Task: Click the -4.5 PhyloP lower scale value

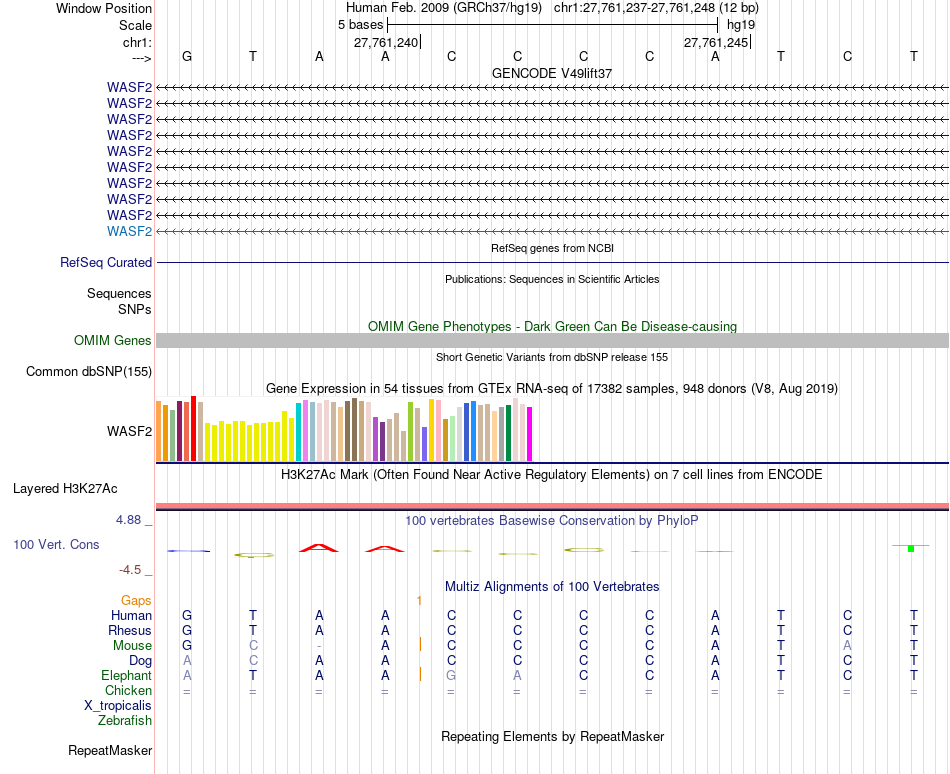Action: (x=130, y=570)
